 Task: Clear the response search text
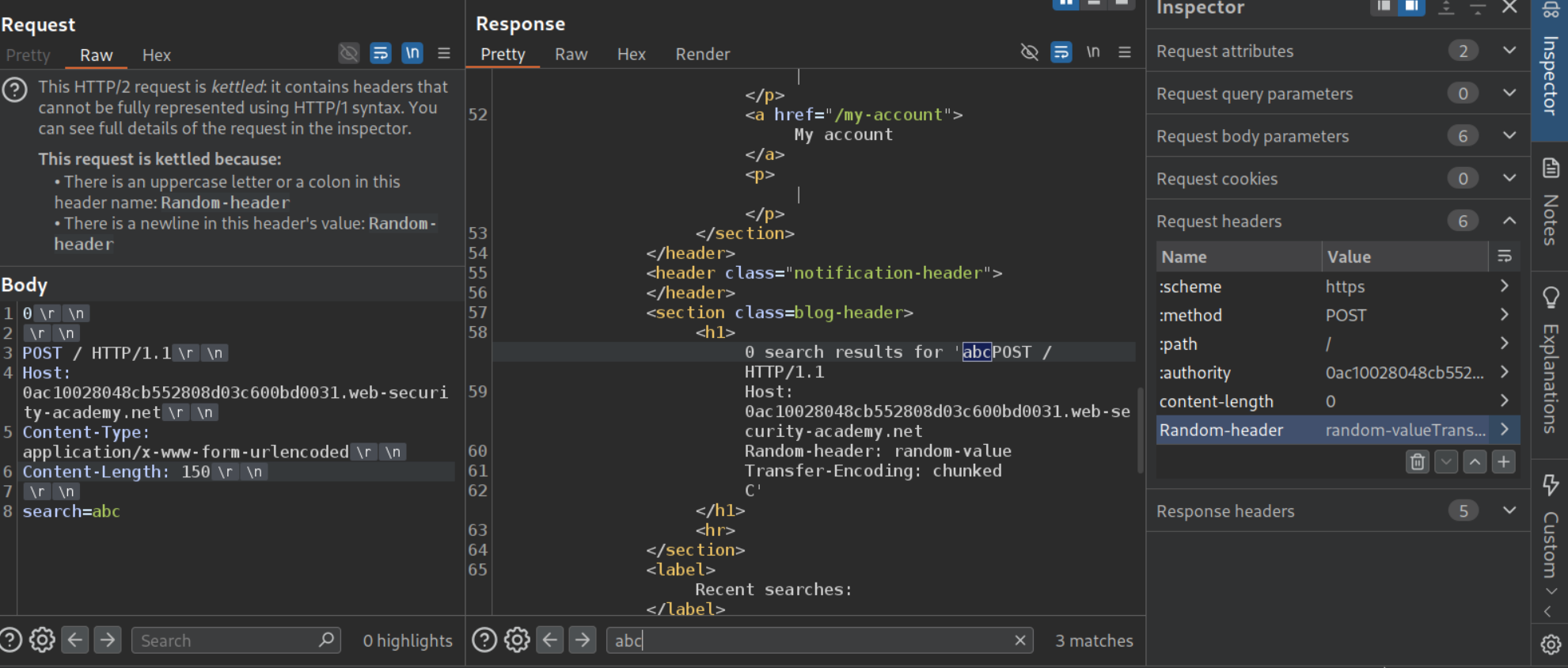coord(1019,640)
